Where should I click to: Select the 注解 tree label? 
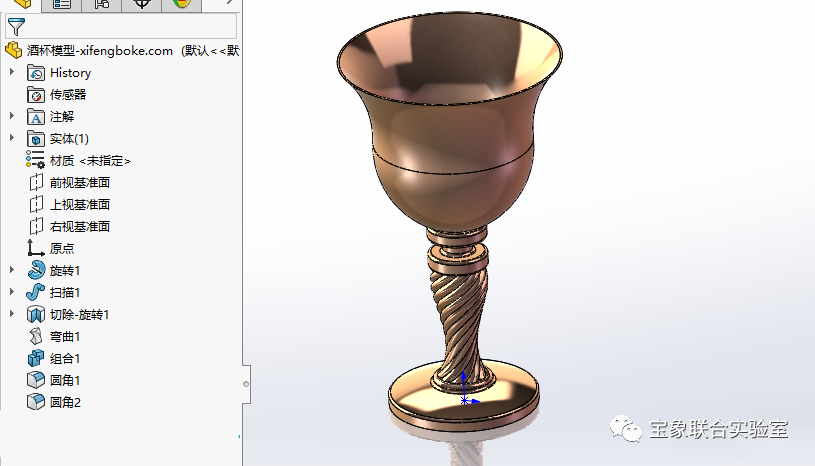62,117
